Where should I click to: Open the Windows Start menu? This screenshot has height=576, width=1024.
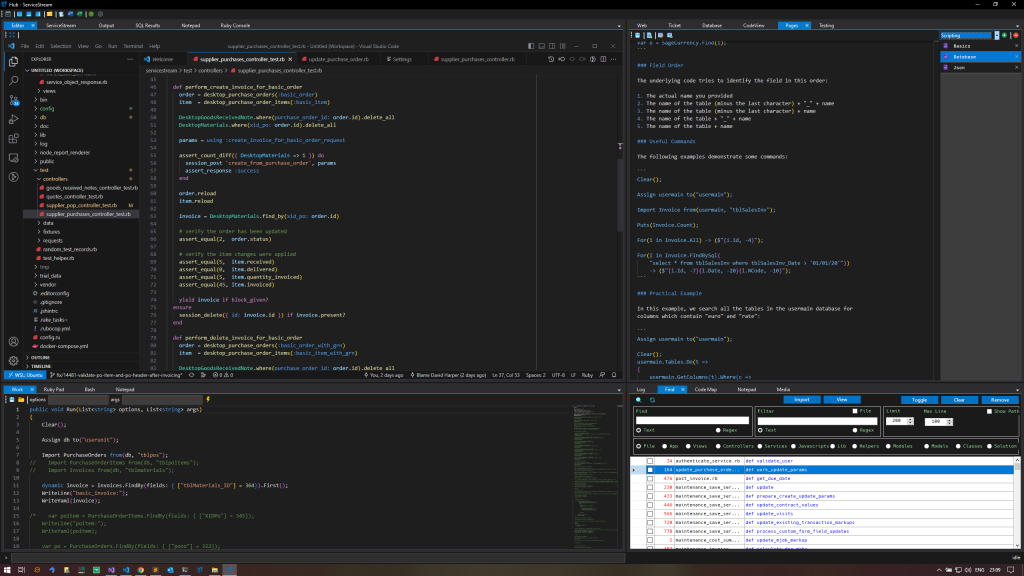coord(7,570)
